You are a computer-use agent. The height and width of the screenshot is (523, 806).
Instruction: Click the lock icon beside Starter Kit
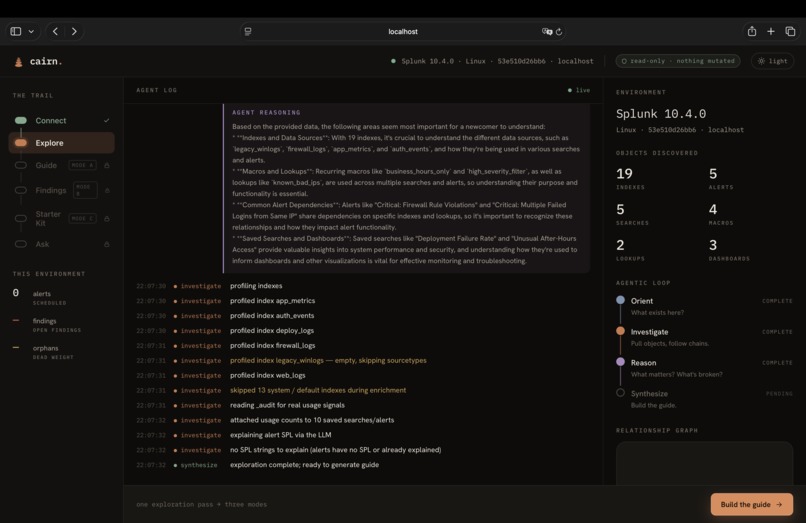(107, 219)
